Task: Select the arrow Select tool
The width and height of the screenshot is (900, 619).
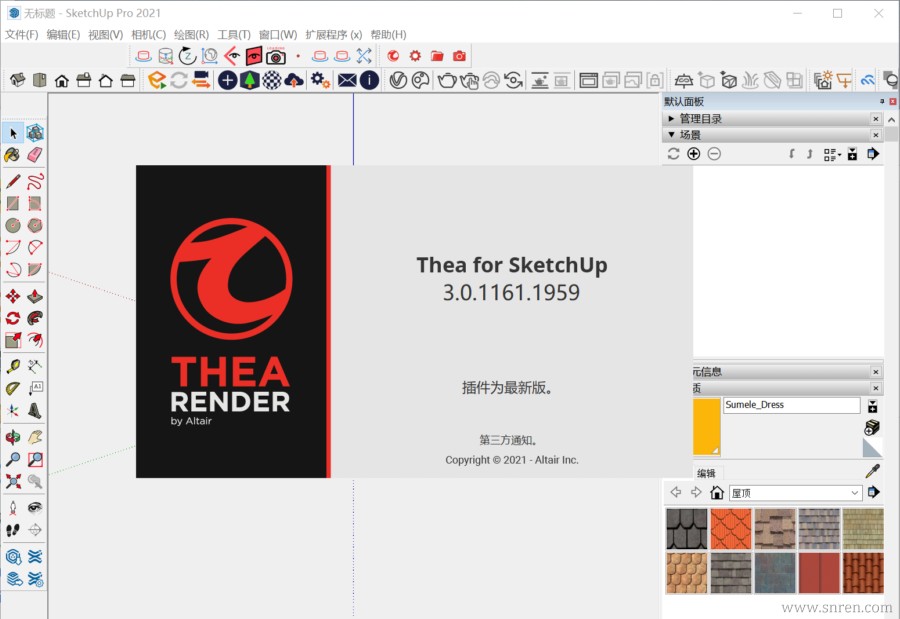Action: point(13,133)
